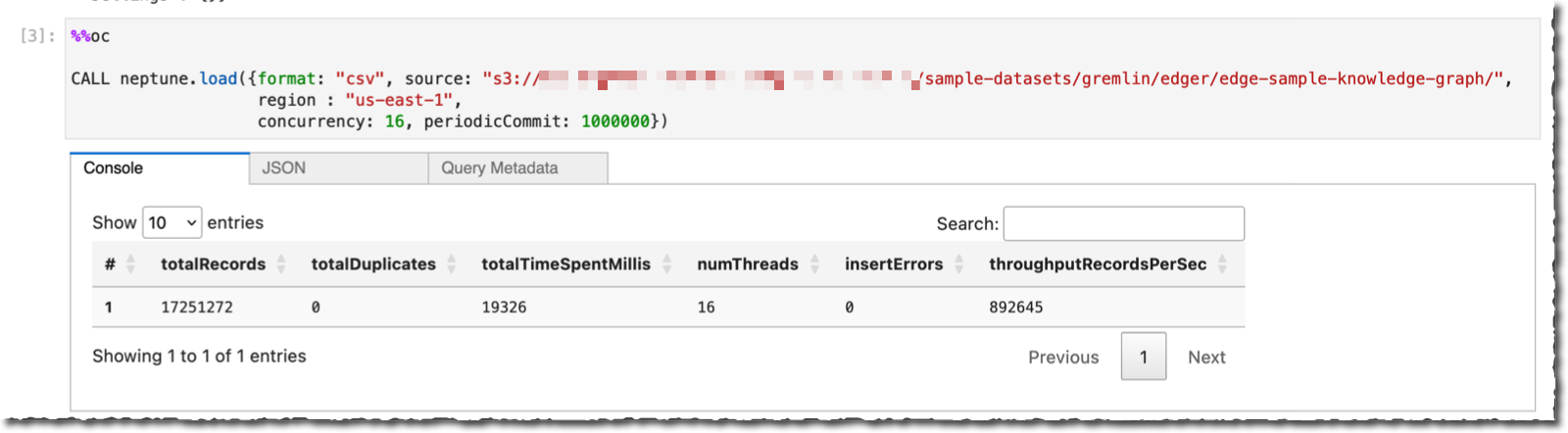The width and height of the screenshot is (1568, 433).
Task: Sort by the # column arrows
Action: (130, 264)
